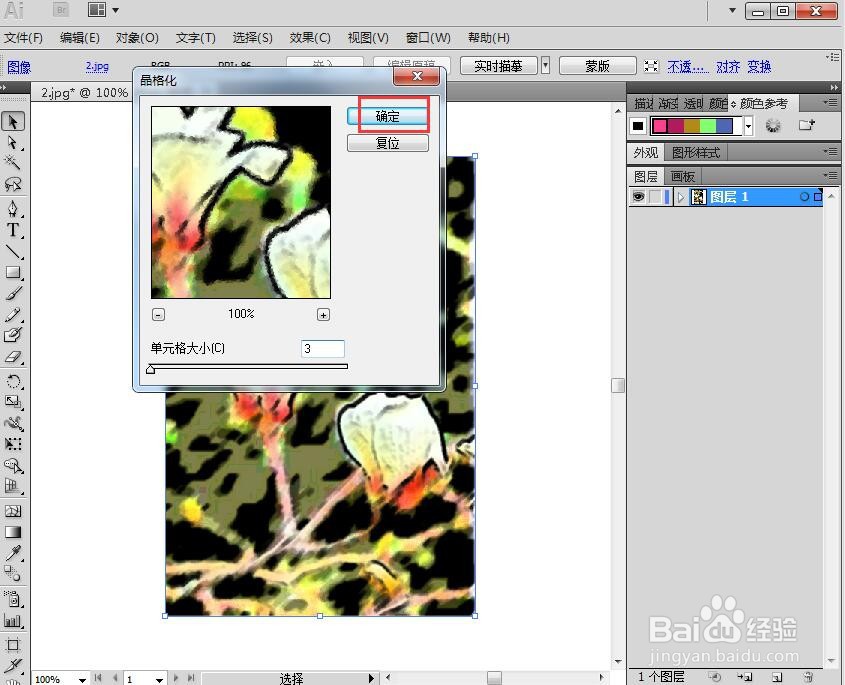Select the Blob Brush tool
This screenshot has height=685, width=845.
coord(13,335)
